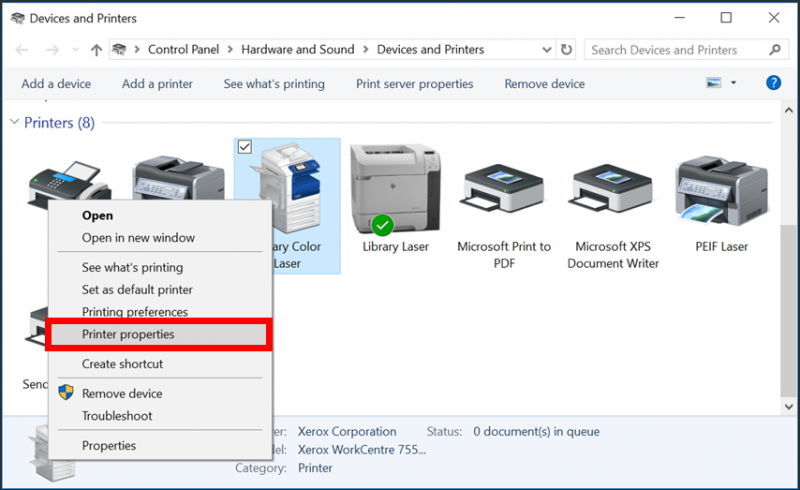
Task: Expand the address bar history dropdown
Action: [547, 50]
